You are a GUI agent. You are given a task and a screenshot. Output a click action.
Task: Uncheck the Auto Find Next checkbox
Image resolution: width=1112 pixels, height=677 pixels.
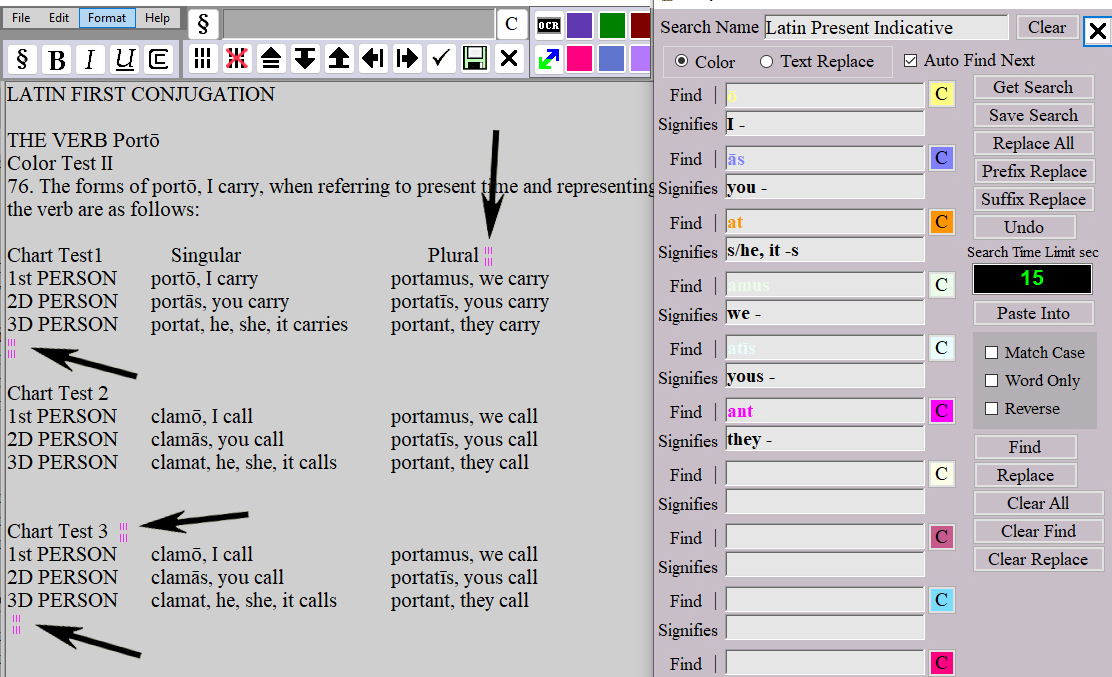click(x=910, y=61)
